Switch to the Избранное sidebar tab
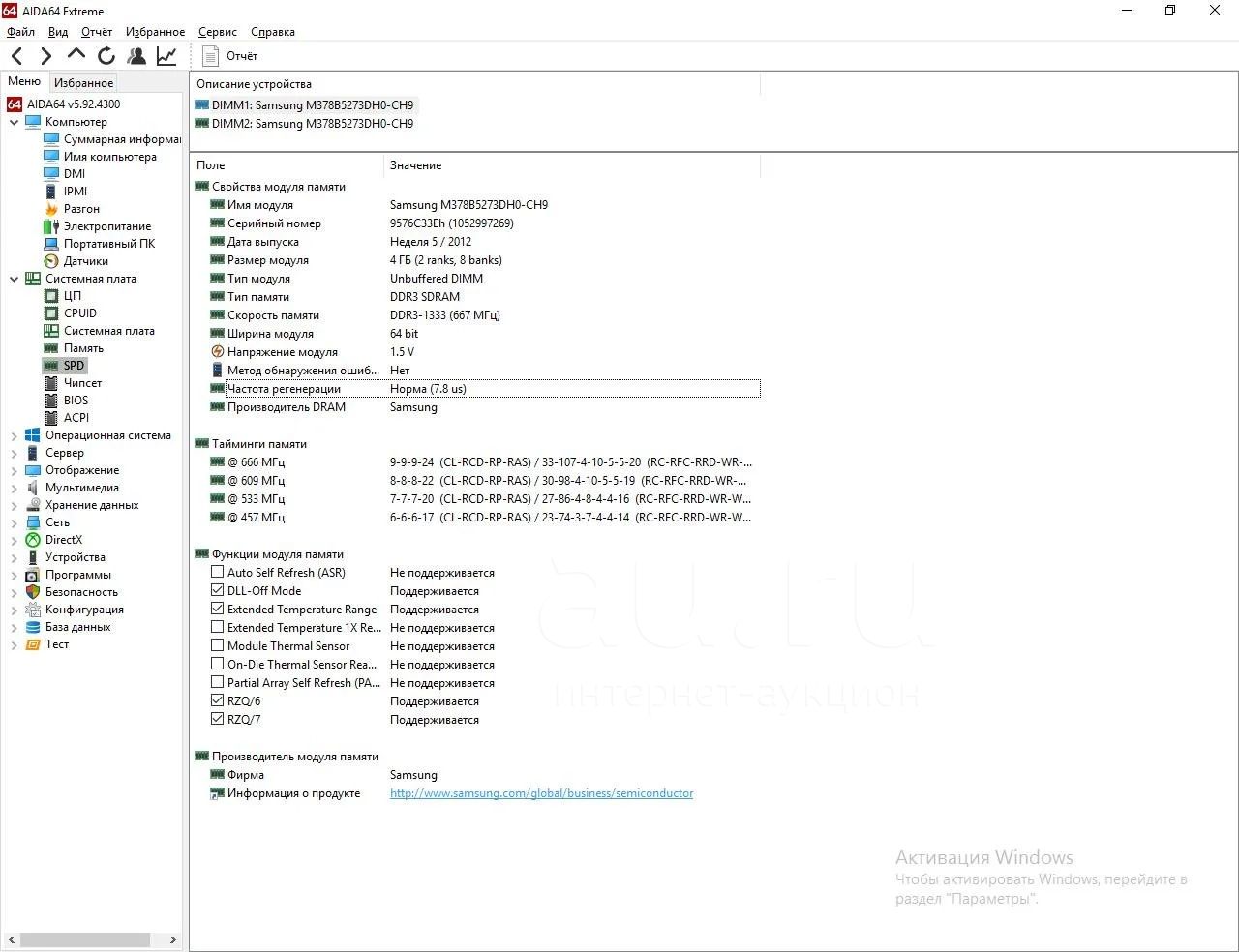 click(83, 83)
